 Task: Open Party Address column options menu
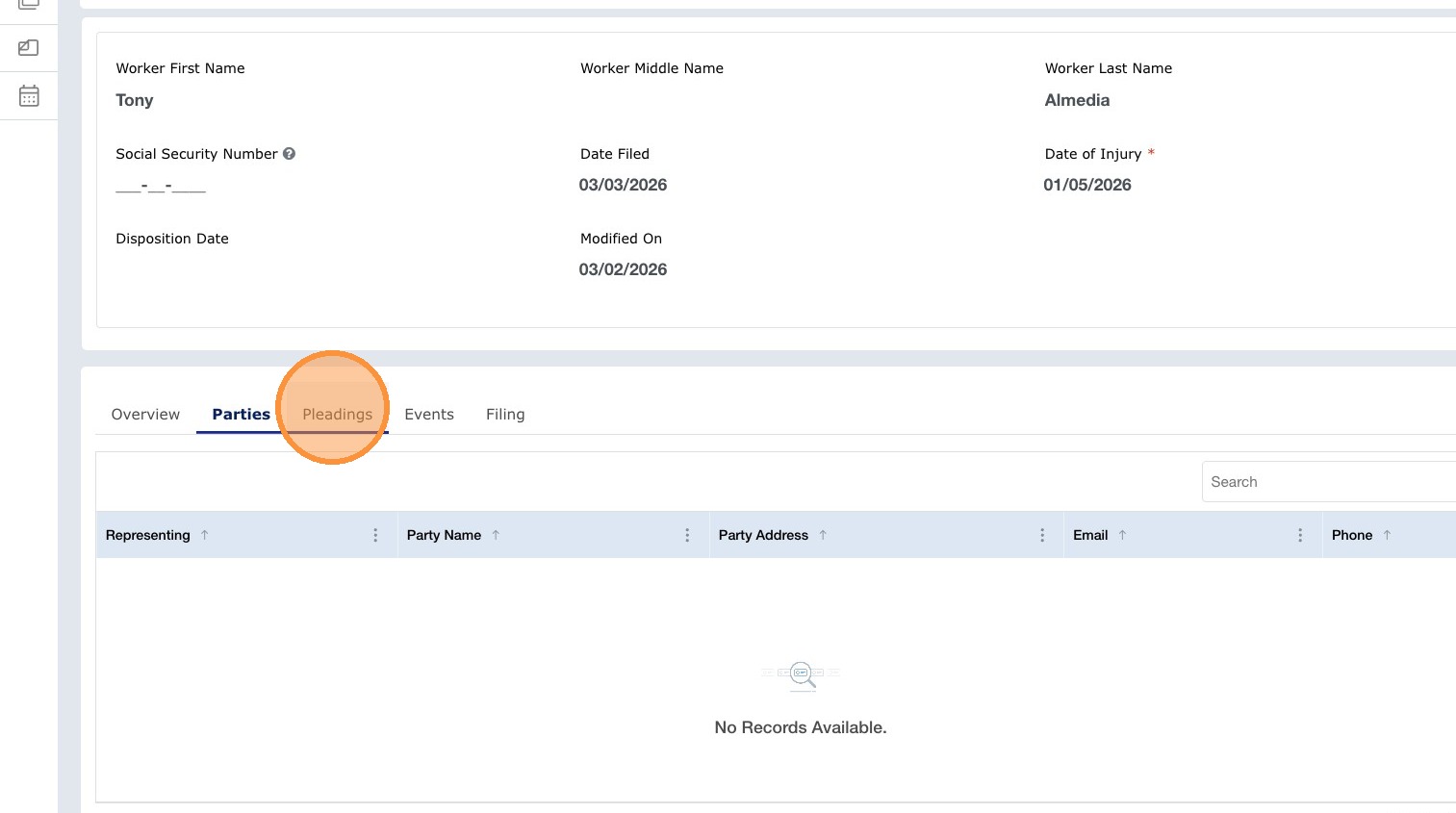point(1042,535)
